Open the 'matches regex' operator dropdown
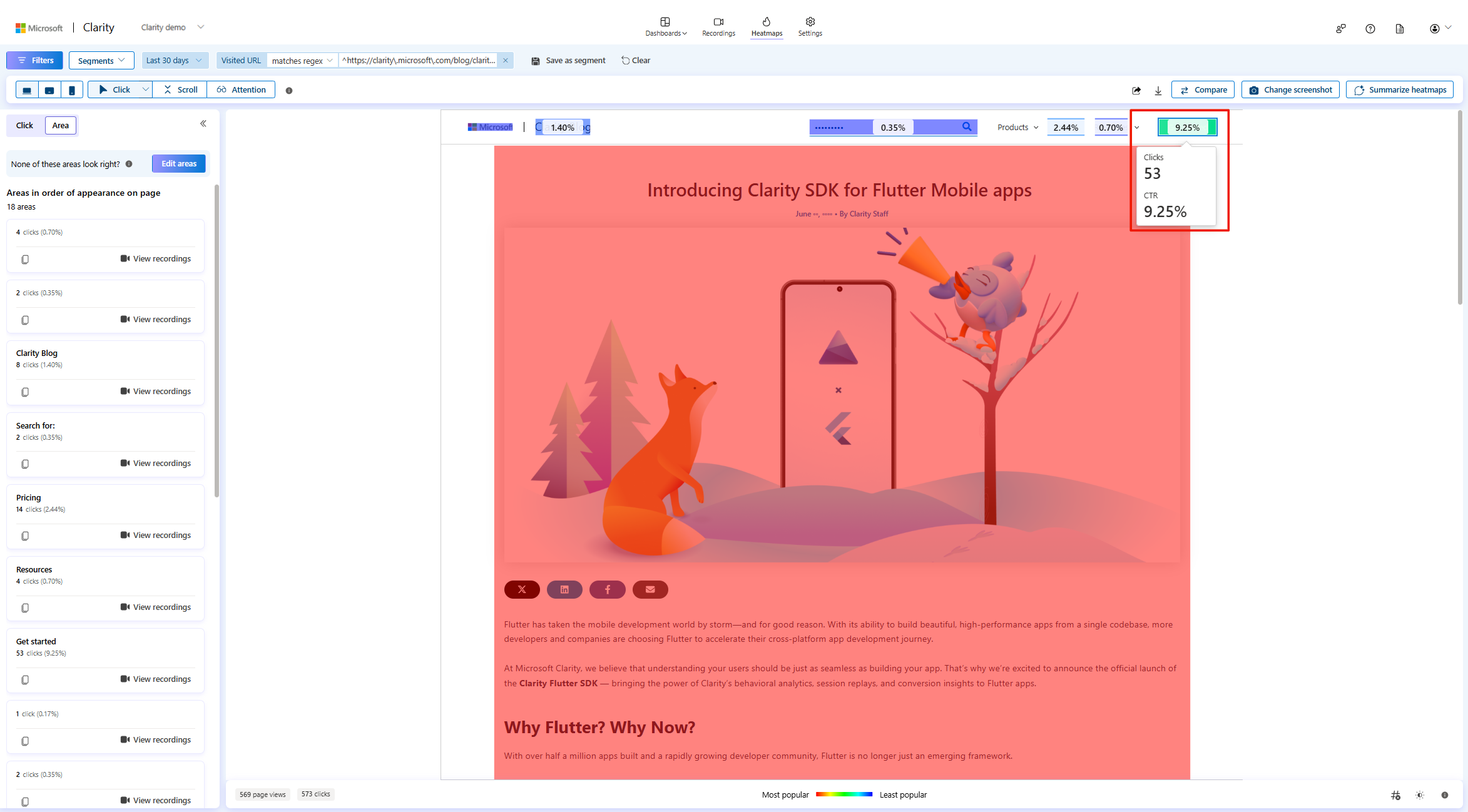1468x812 pixels. (302, 61)
